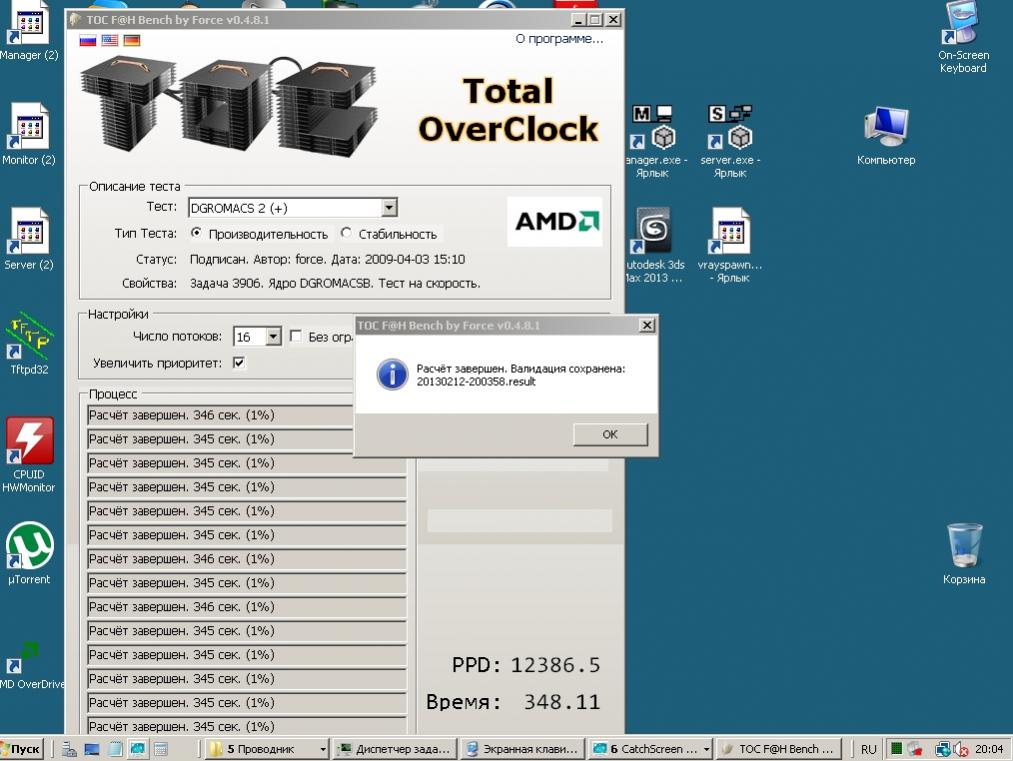Screen dimensions: 1013x761
Task: Click the Время value 348.11
Action: click(x=561, y=702)
